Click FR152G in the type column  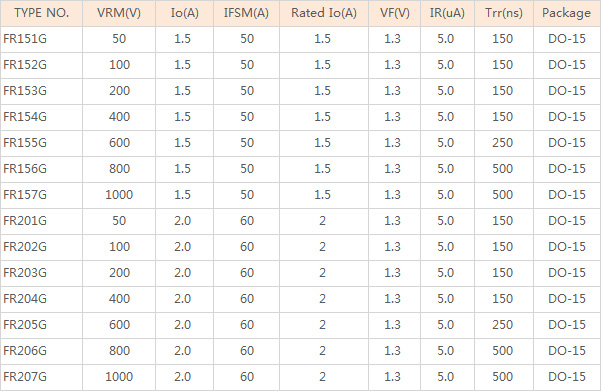(x=25, y=65)
